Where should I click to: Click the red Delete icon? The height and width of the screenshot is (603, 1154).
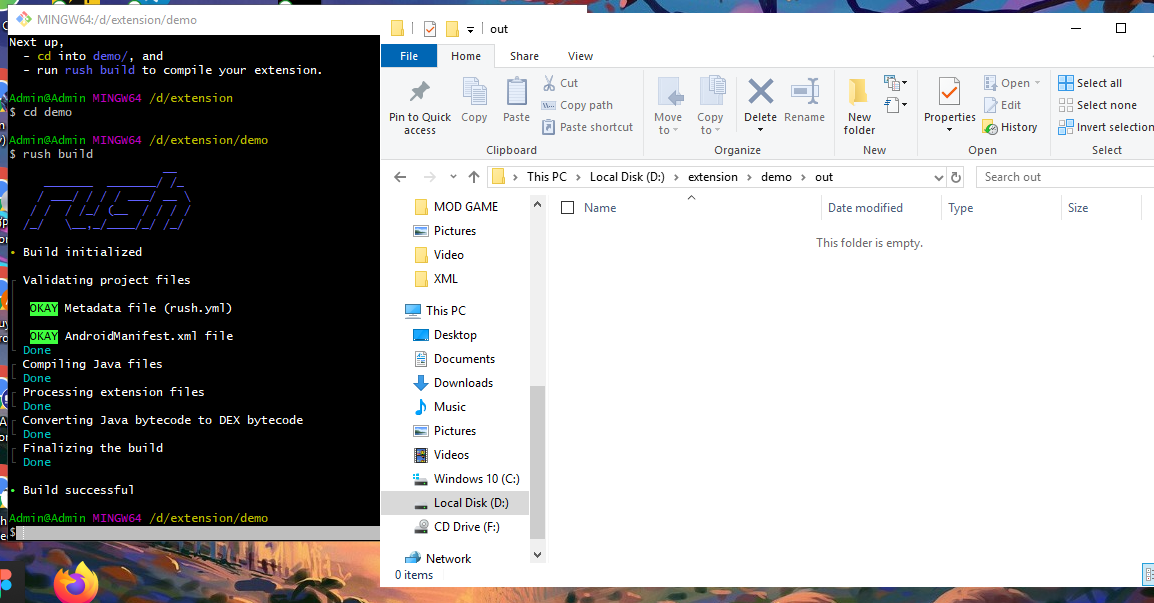point(760,92)
